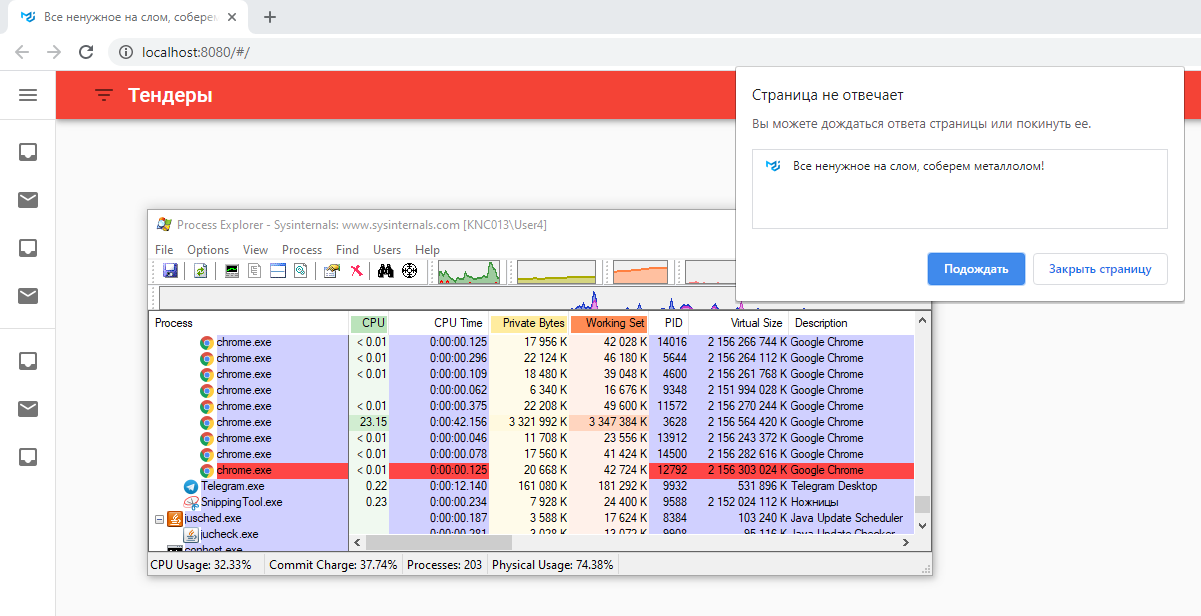
Task: Click the crosshair Find Window's Process icon
Action: (x=409, y=271)
